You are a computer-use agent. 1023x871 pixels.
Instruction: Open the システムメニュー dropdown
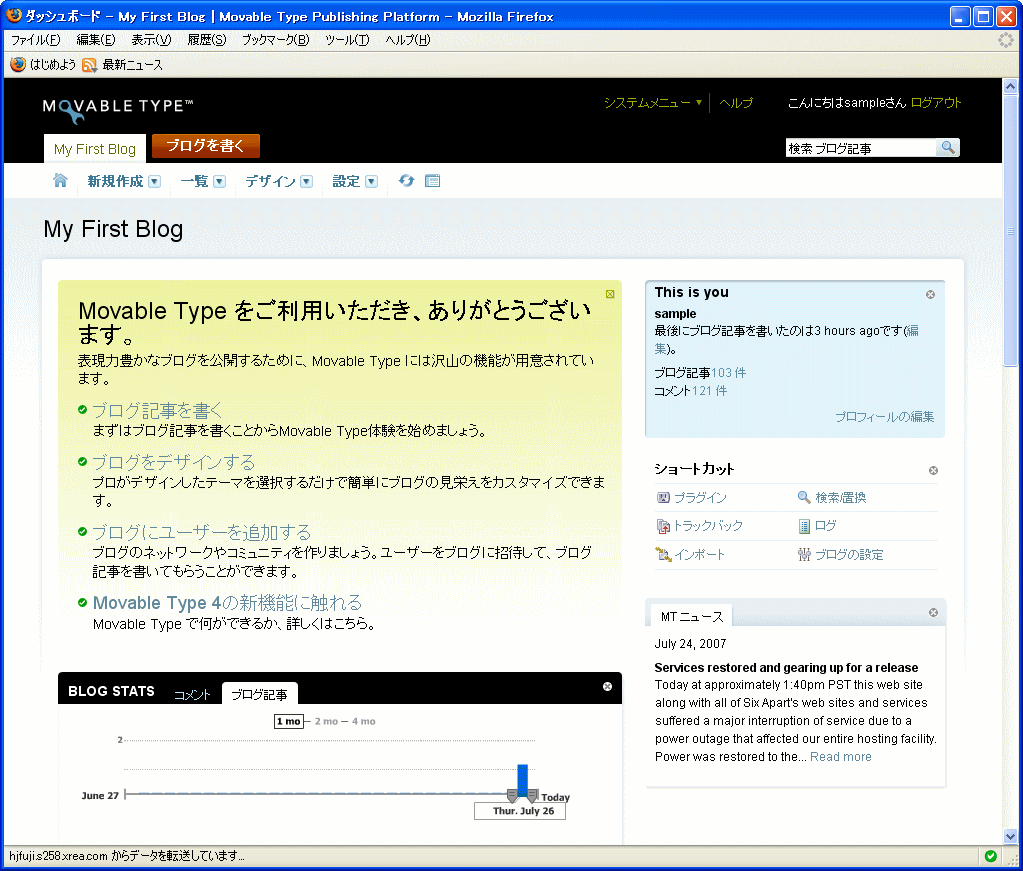(x=652, y=102)
